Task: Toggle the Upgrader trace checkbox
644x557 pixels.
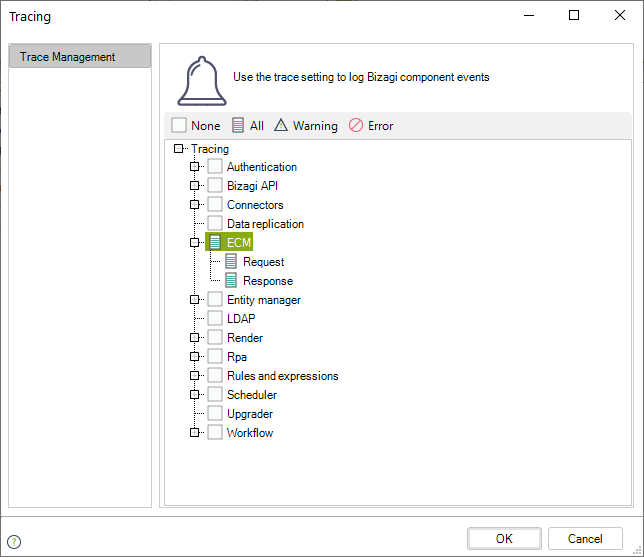Action: click(215, 413)
